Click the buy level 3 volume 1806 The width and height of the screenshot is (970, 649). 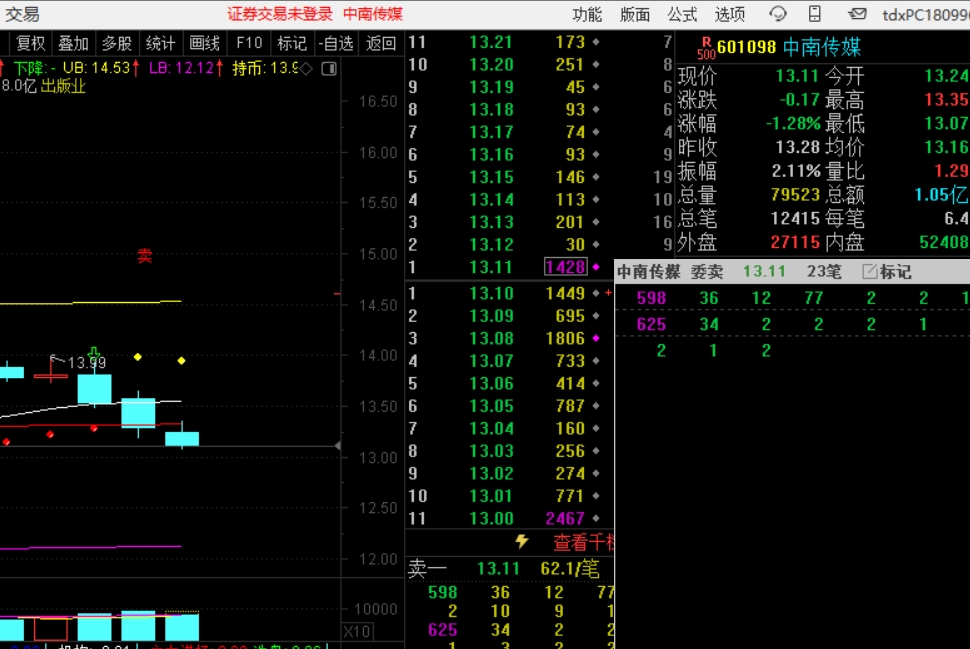tap(565, 338)
